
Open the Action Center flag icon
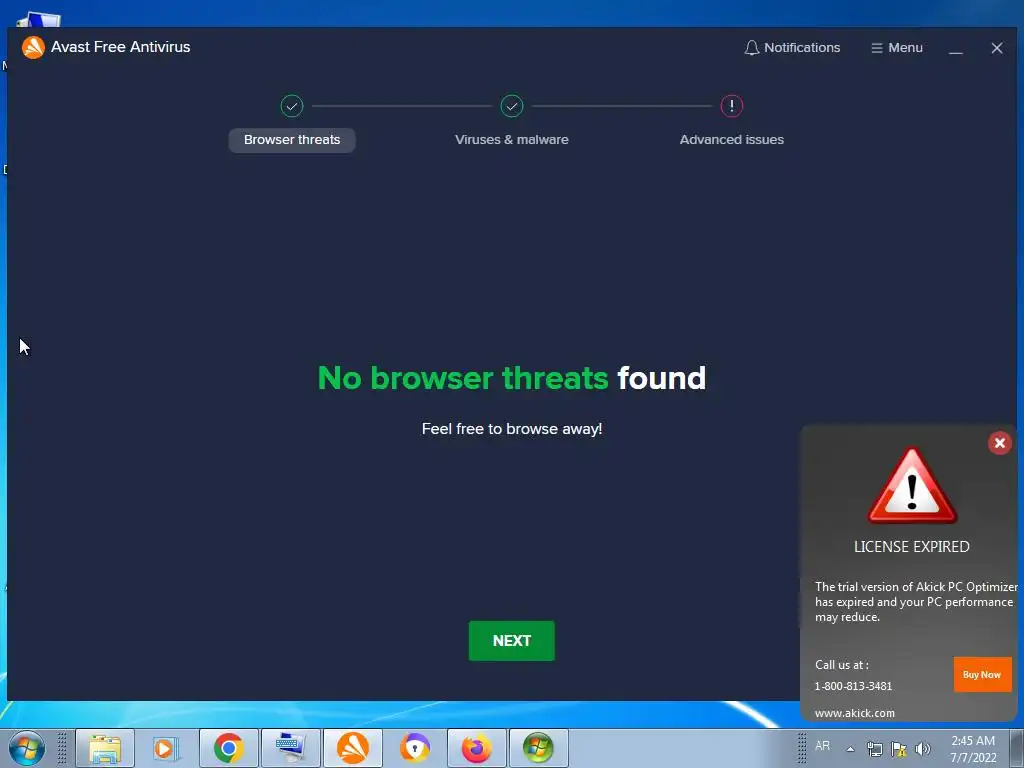pyautogui.click(x=899, y=749)
